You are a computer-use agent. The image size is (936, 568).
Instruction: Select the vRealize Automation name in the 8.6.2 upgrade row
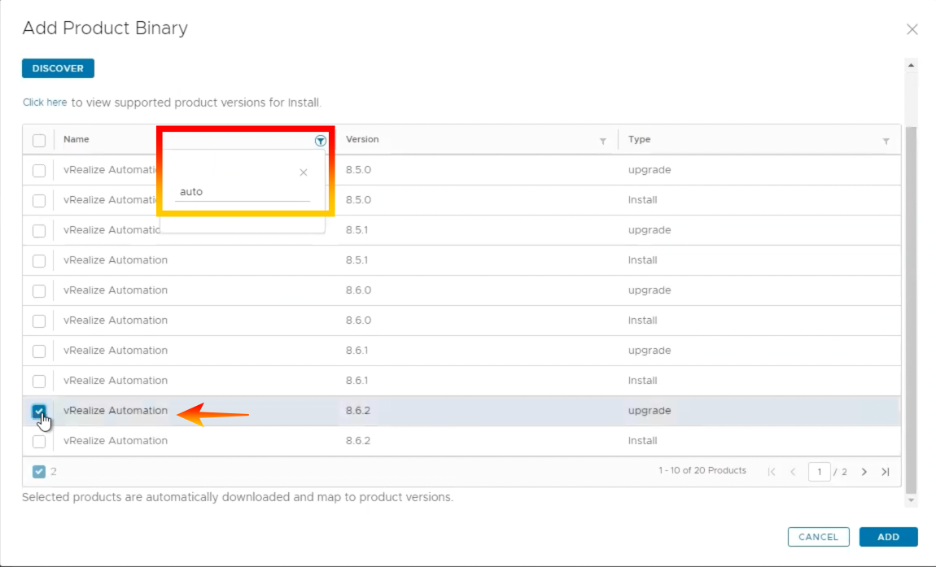click(115, 410)
